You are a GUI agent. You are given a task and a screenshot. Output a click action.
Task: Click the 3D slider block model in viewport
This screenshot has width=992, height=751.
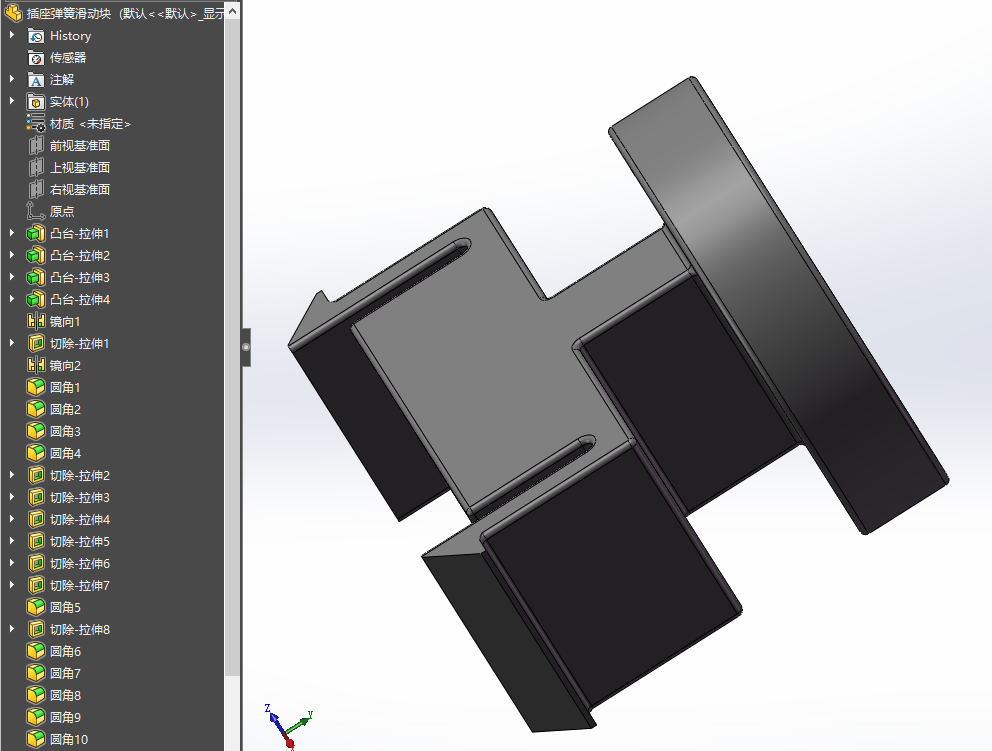pyautogui.click(x=617, y=405)
